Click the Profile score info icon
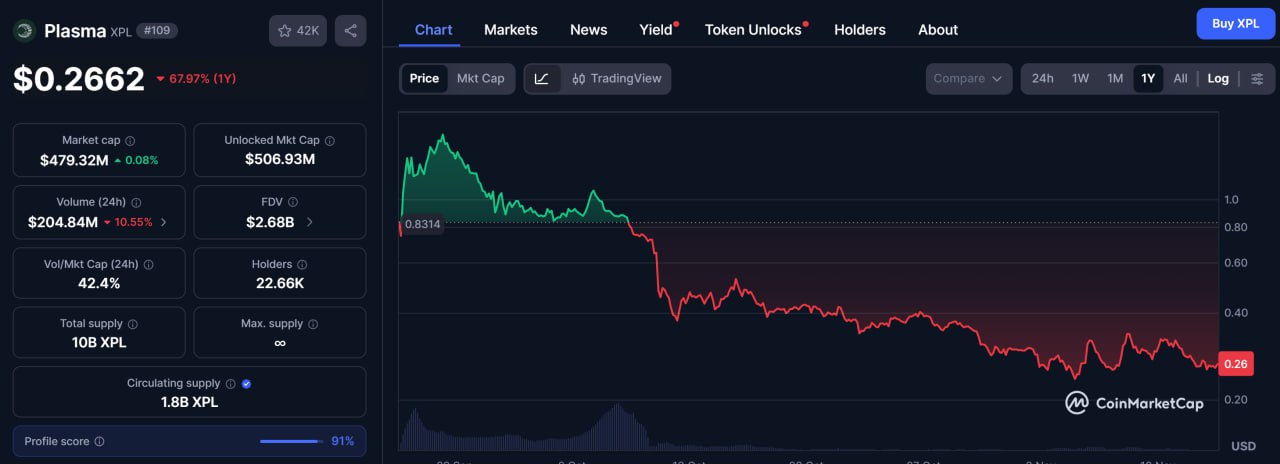The width and height of the screenshot is (1280, 464). tap(99, 441)
